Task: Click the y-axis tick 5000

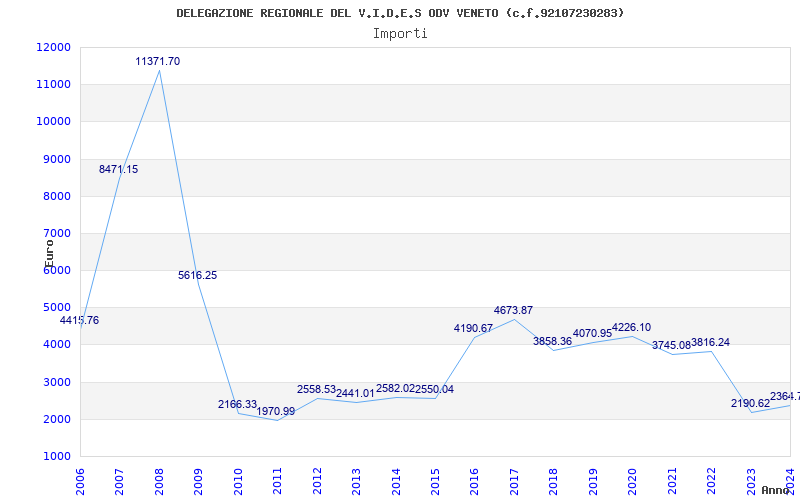Action: pyautogui.click(x=56, y=308)
